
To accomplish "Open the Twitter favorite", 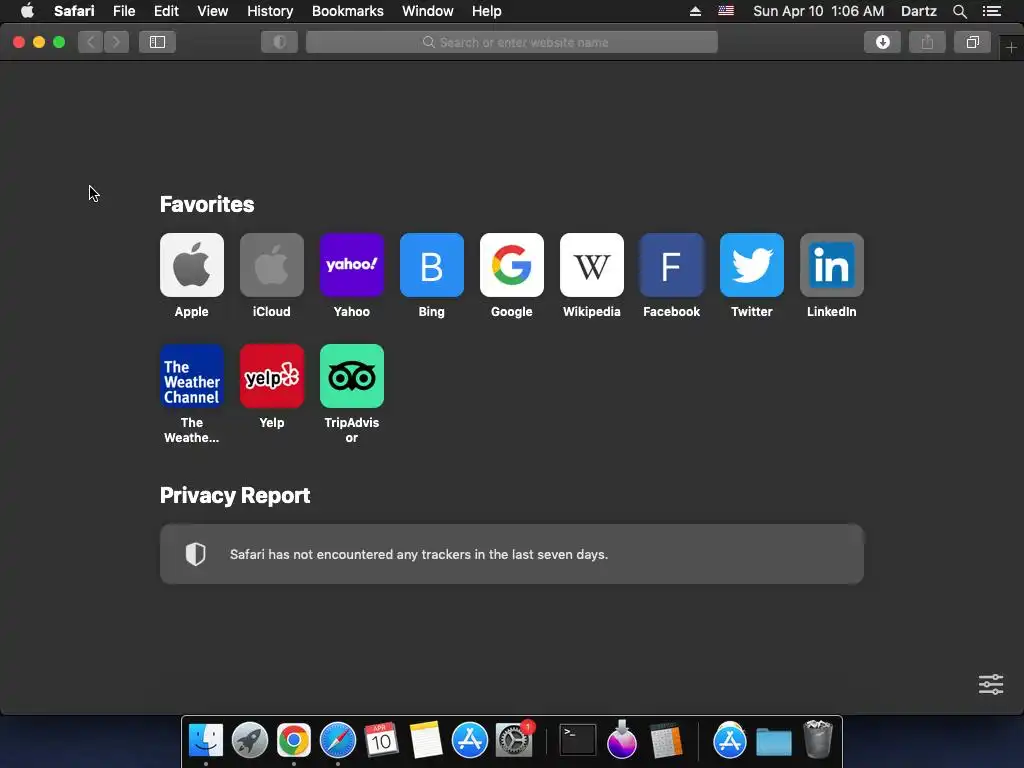I will pos(752,264).
